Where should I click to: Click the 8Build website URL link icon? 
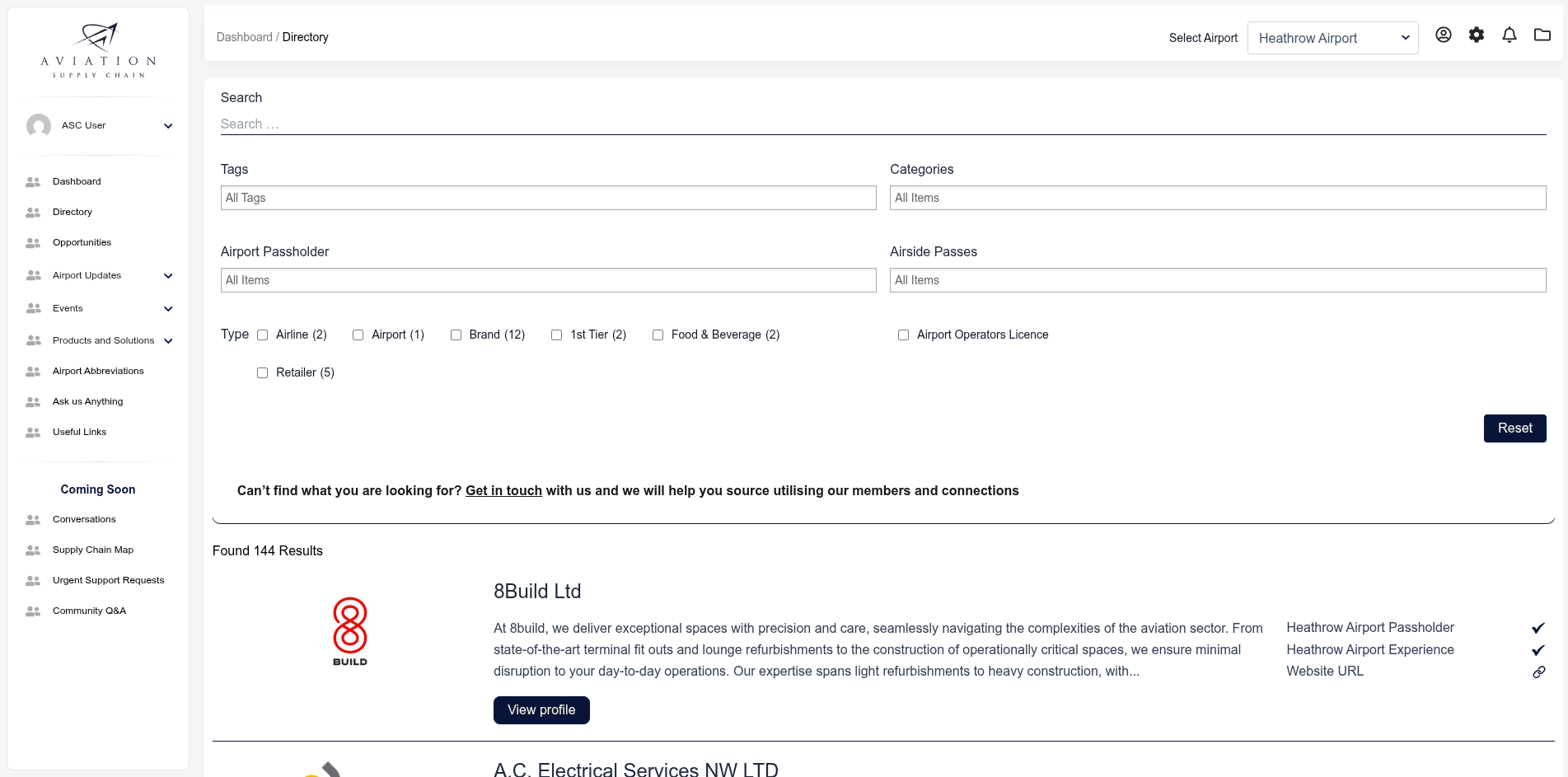[x=1538, y=672]
